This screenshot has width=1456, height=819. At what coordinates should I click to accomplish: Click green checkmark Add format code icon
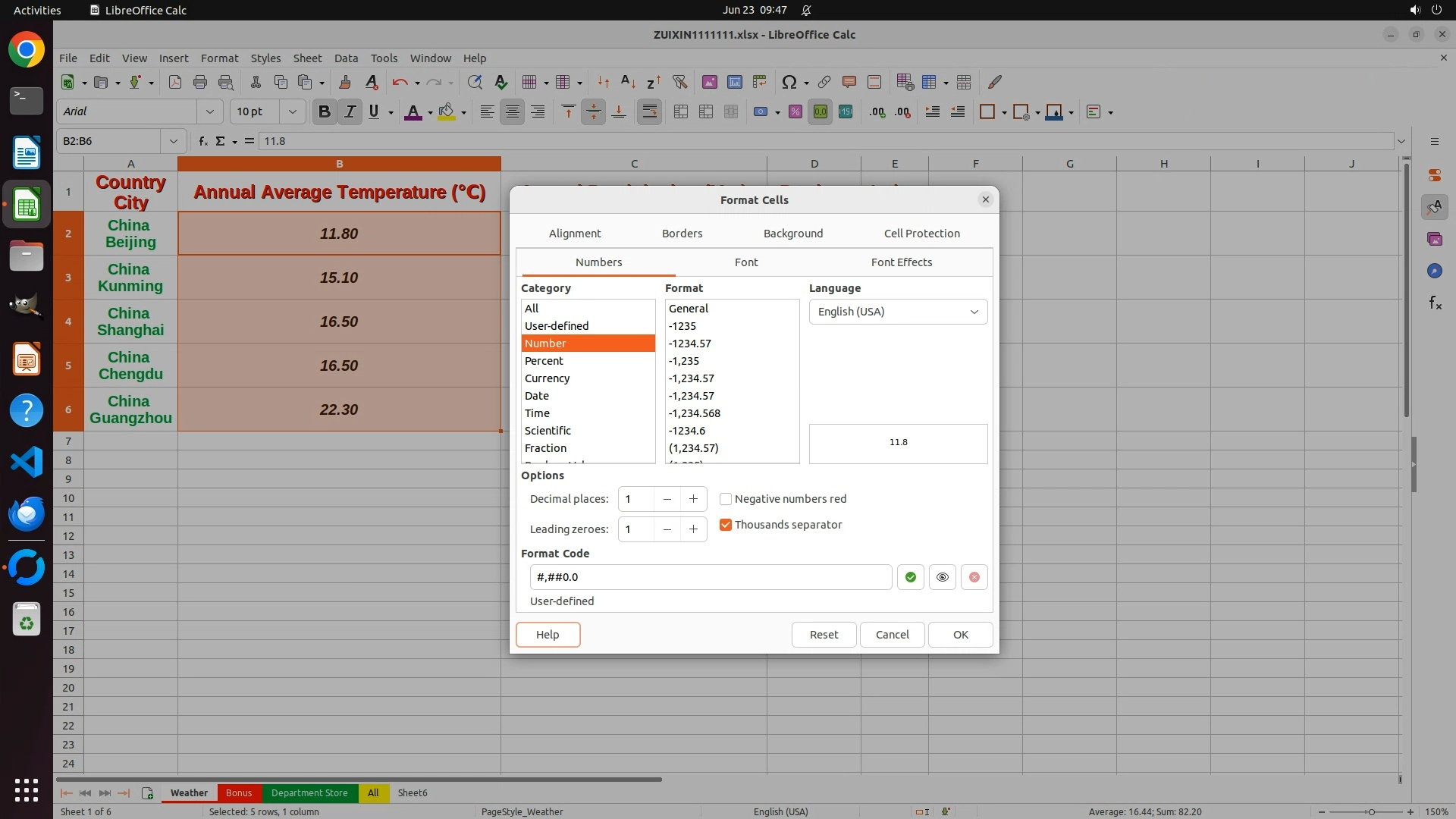pos(910,577)
